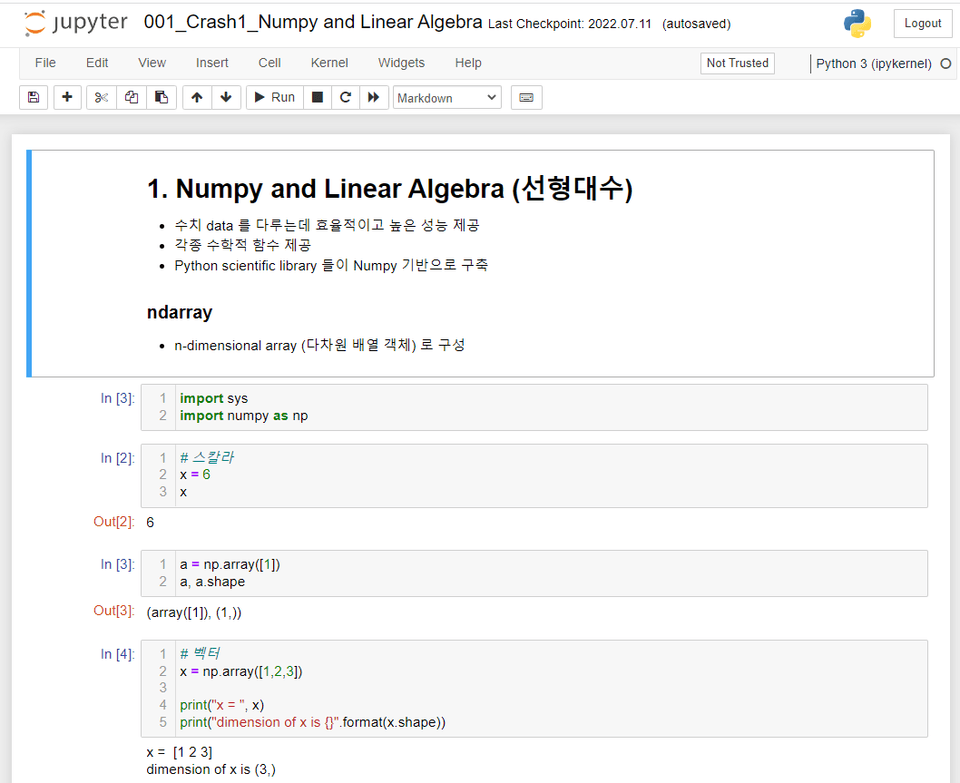Click the Python 3 (ipykernel) label

click(874, 64)
